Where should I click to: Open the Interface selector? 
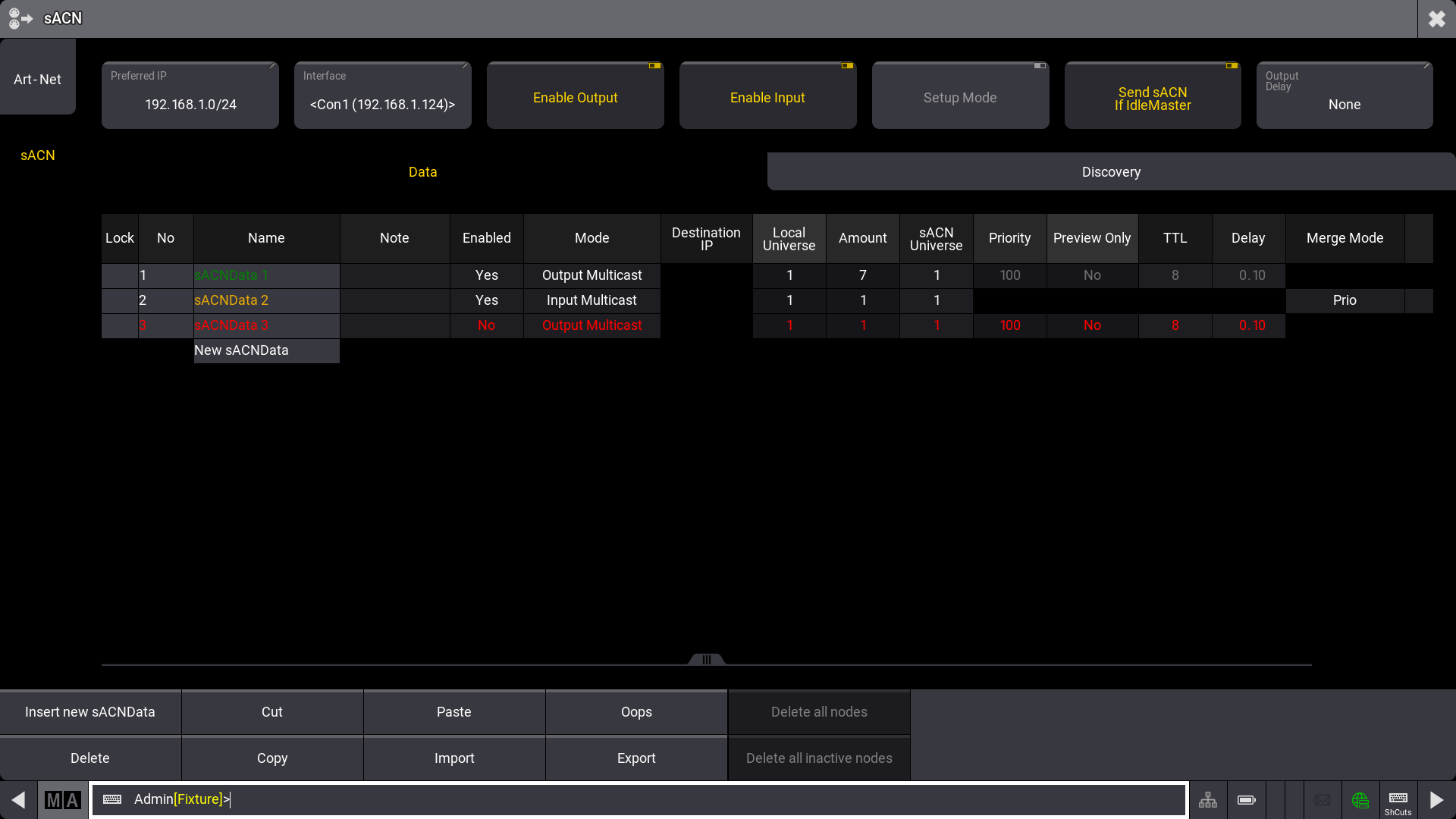coord(382,96)
